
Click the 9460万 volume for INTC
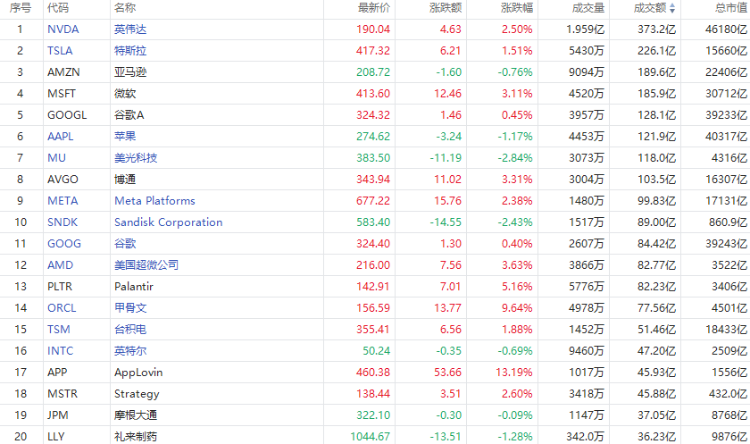pyautogui.click(x=586, y=351)
